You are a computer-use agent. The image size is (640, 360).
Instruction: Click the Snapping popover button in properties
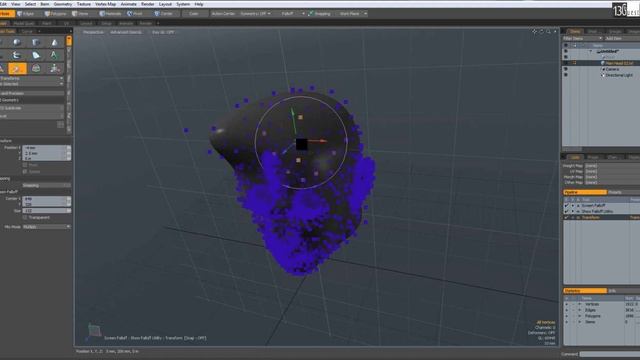47,185
